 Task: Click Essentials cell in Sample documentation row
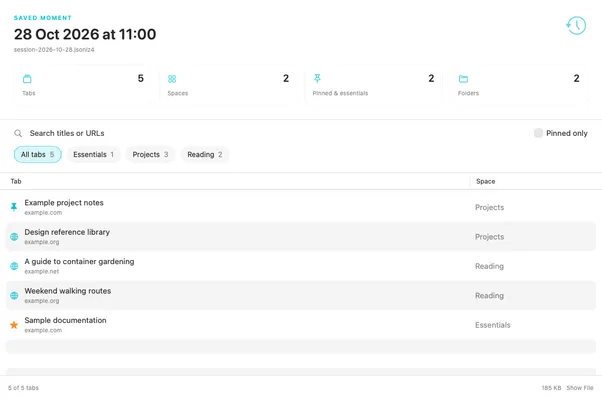point(493,325)
